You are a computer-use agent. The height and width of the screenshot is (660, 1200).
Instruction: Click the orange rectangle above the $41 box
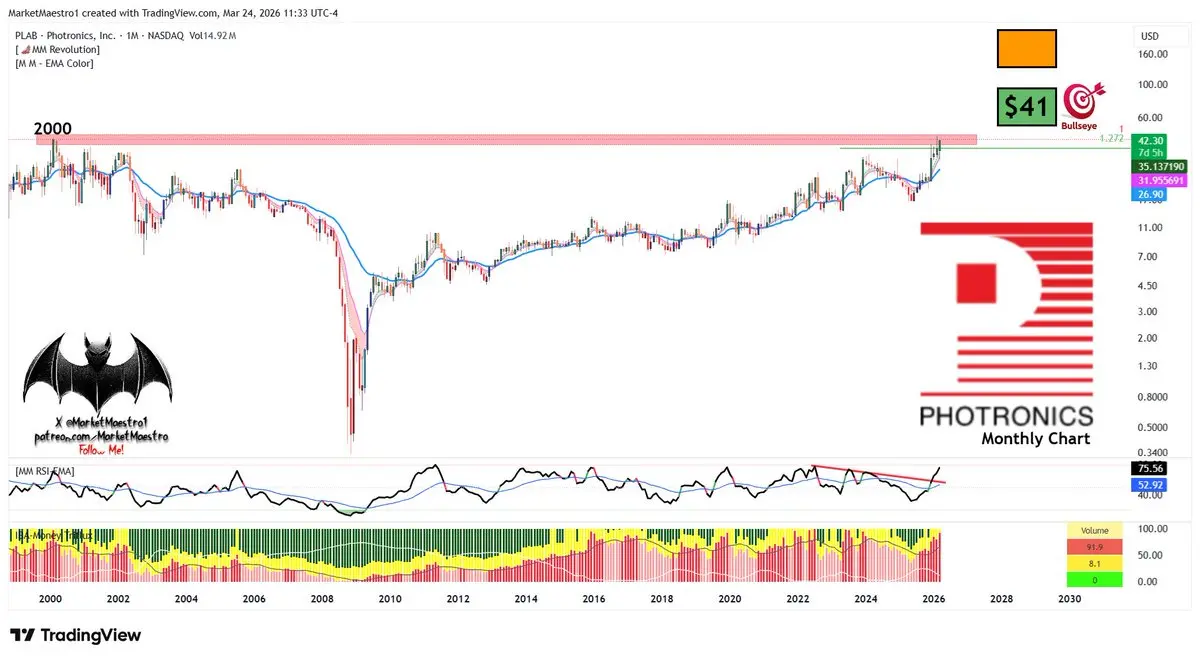pos(1027,48)
